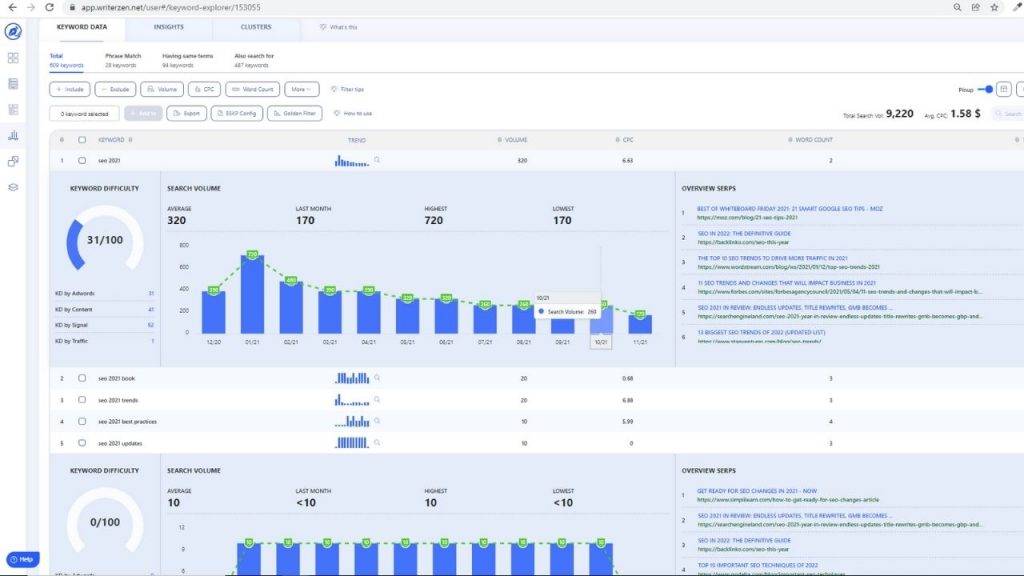Viewport: 1024px width, 576px height.
Task: Click the SERP Config button
Action: [237, 113]
